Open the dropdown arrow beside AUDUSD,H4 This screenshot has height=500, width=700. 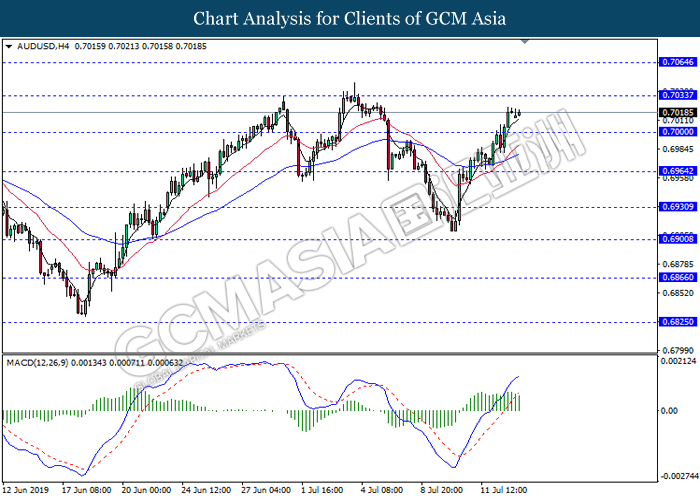point(9,46)
